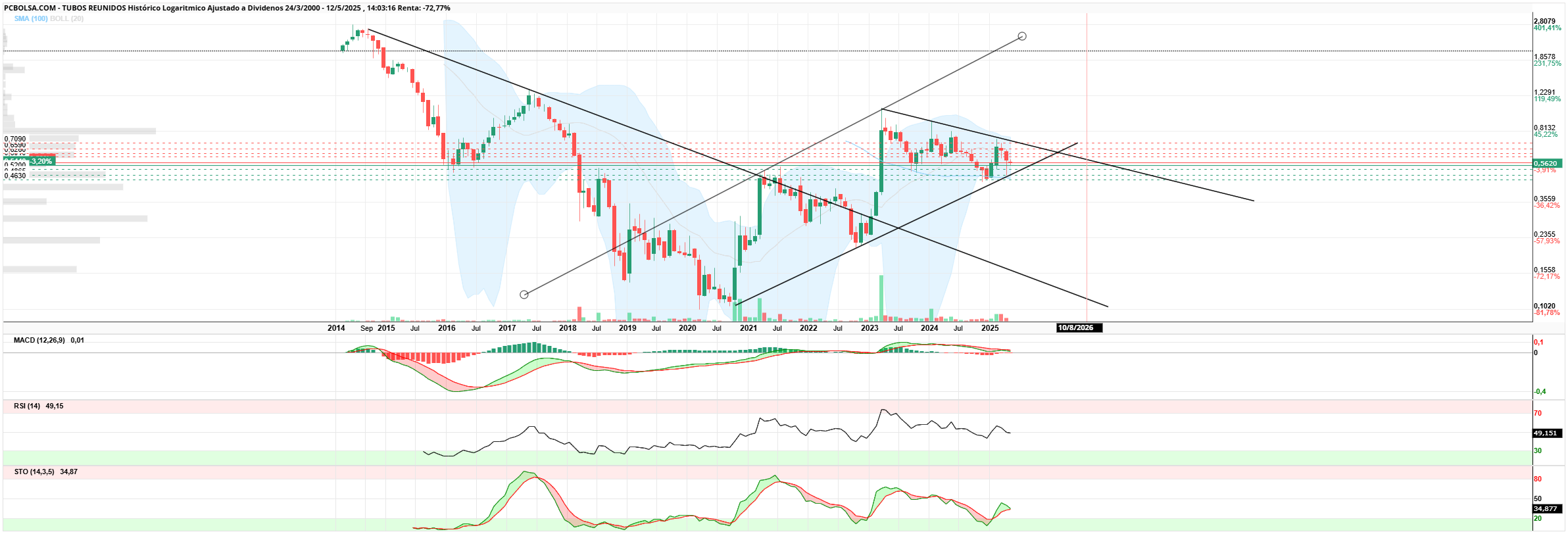Click the SMA (100) indicator label
Viewport: 1568px width, 534px height.
(x=31, y=18)
